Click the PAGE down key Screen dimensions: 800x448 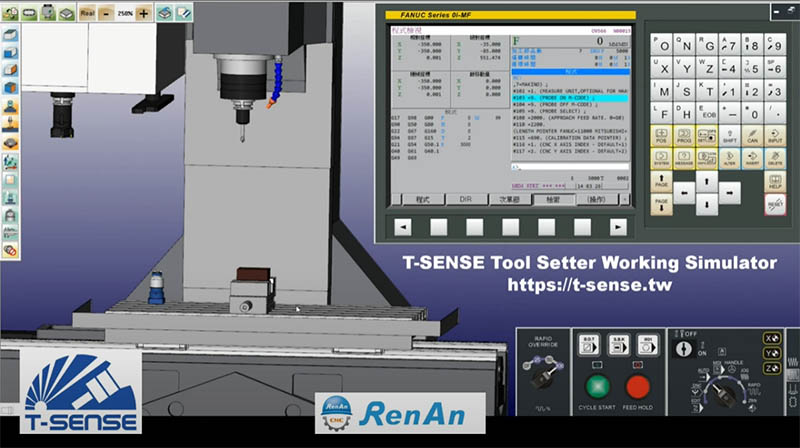[661, 205]
